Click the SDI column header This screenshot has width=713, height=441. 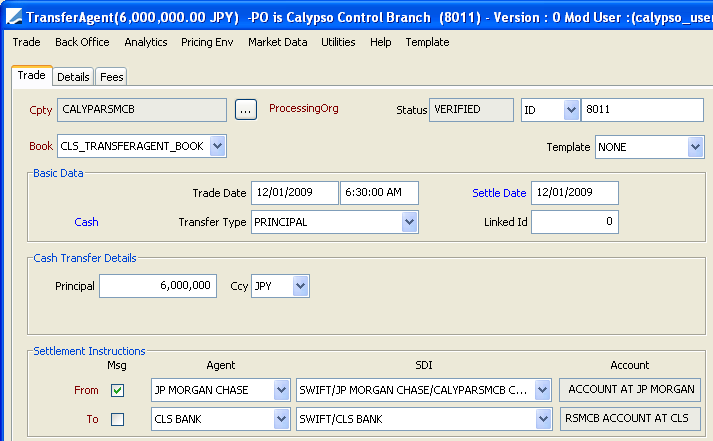pos(424,365)
